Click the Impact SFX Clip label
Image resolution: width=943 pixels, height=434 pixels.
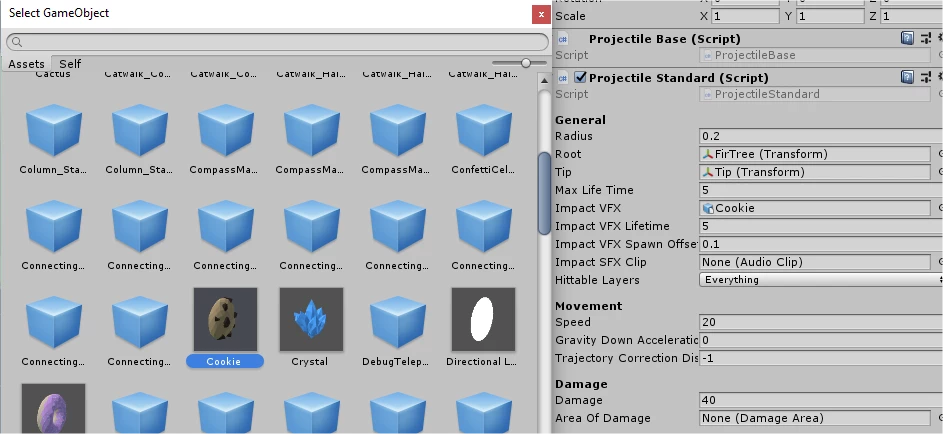[601, 262]
